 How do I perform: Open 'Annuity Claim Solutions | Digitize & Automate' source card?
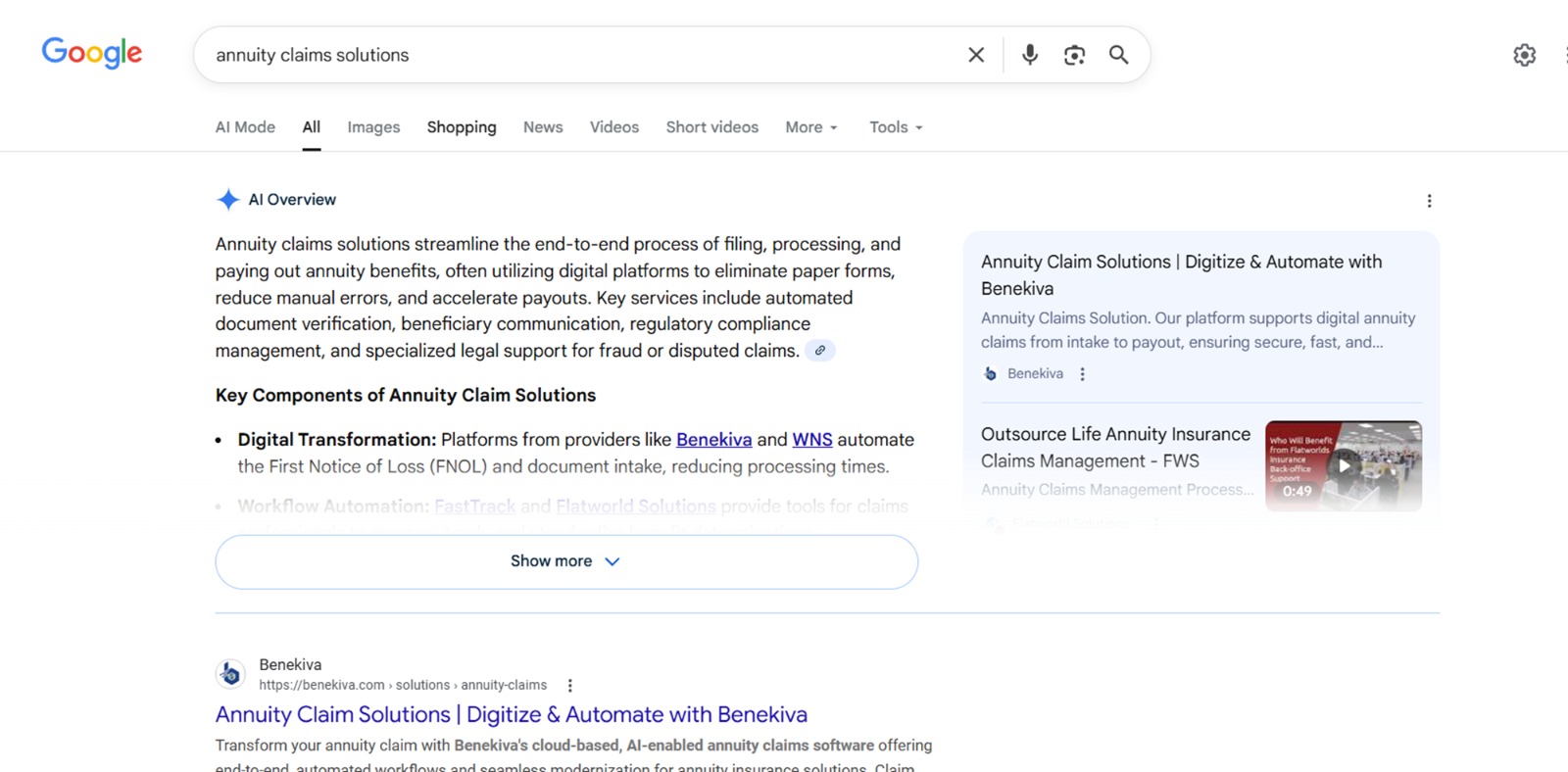tap(1200, 315)
